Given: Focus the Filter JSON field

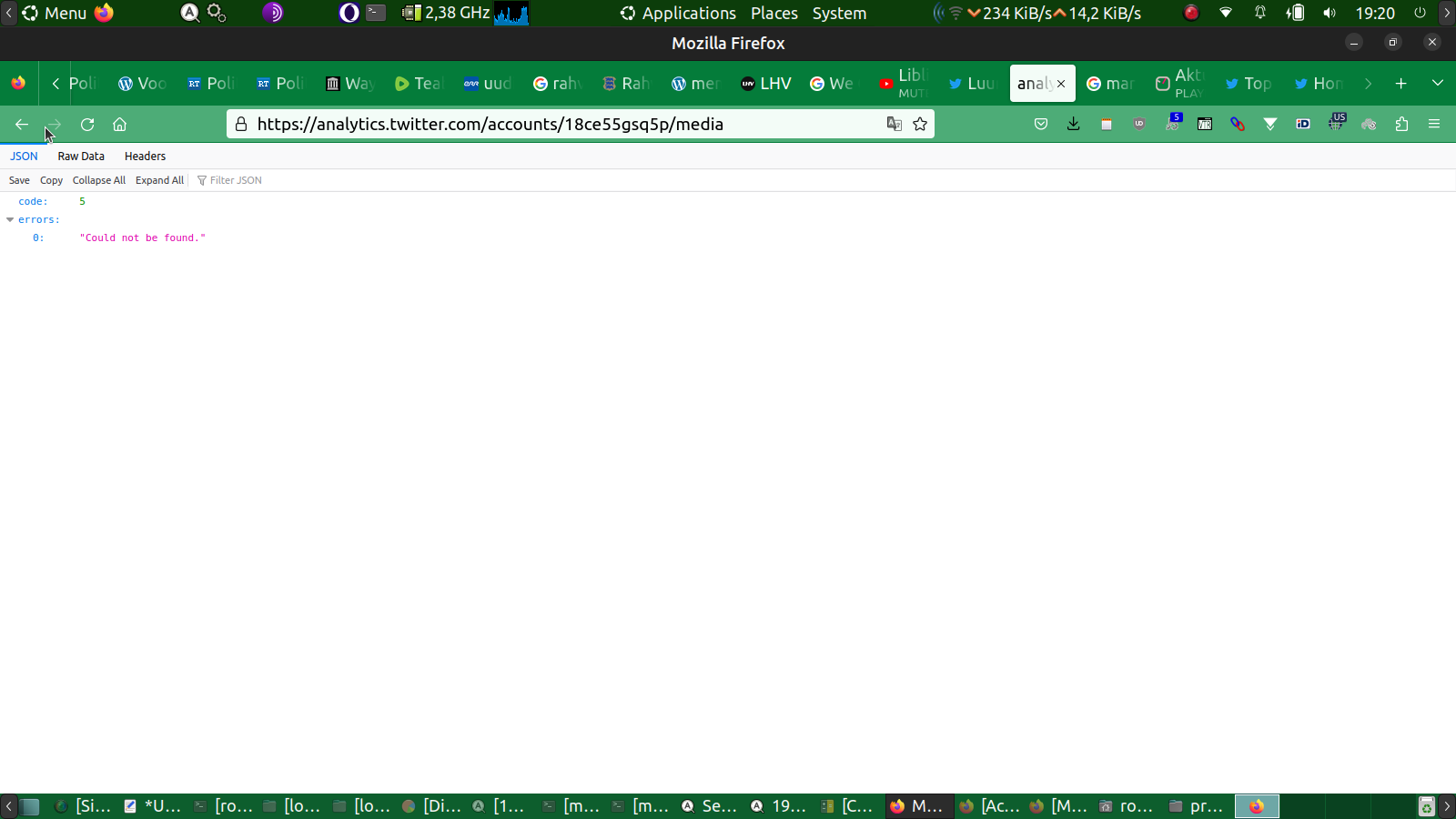Looking at the screenshot, I should pyautogui.click(x=236, y=180).
